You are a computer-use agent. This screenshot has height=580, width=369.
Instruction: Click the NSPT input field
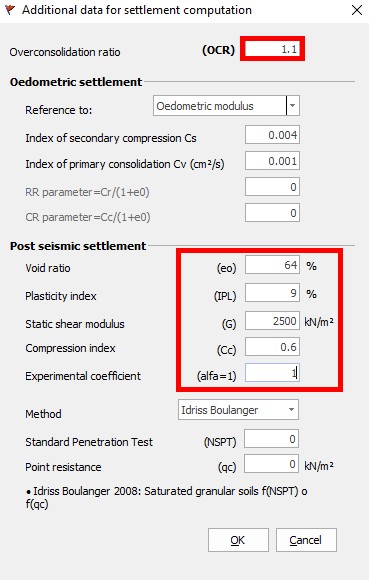271,439
